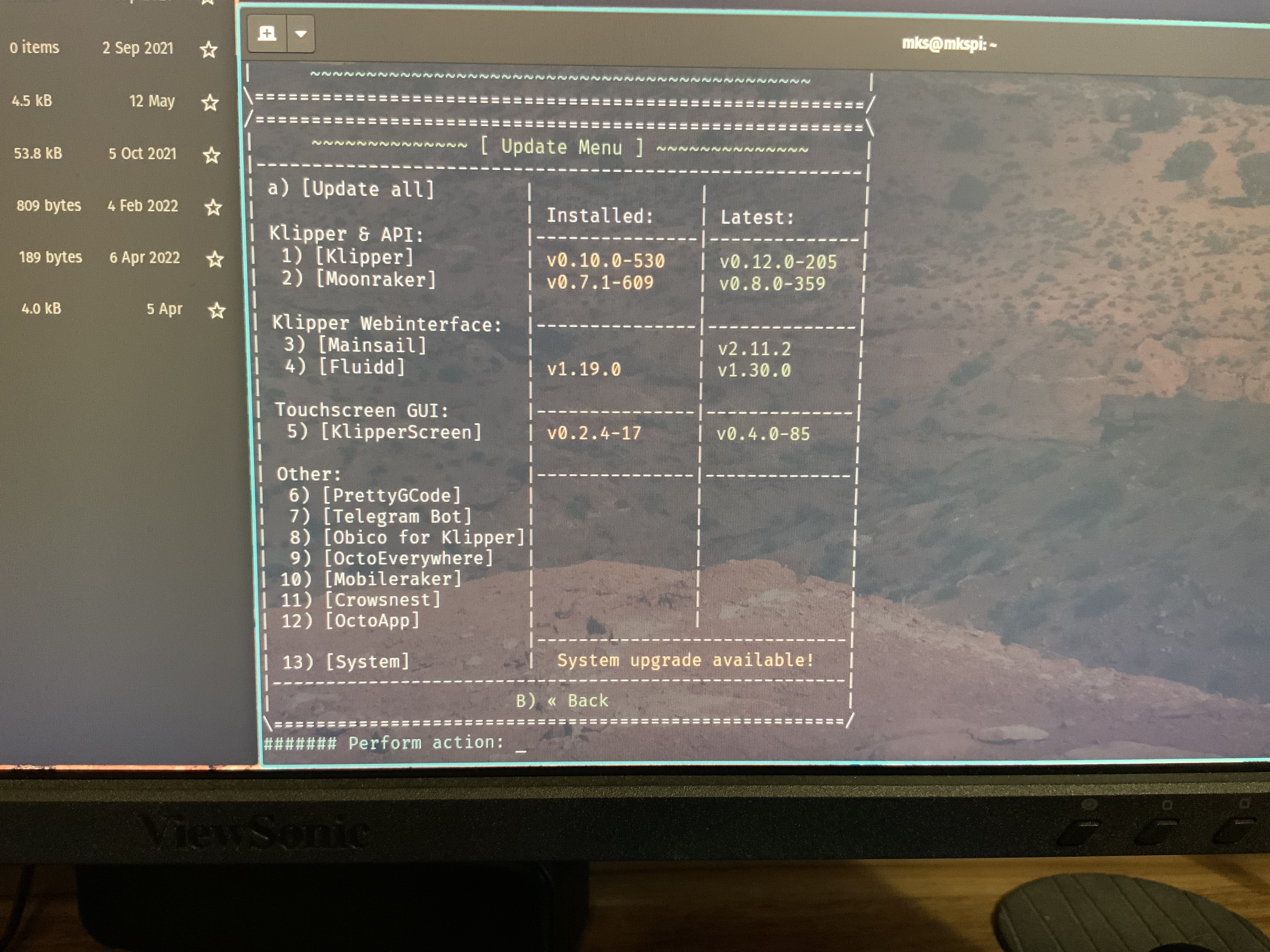Star the 4.5 kB file from 12 May

[210, 103]
